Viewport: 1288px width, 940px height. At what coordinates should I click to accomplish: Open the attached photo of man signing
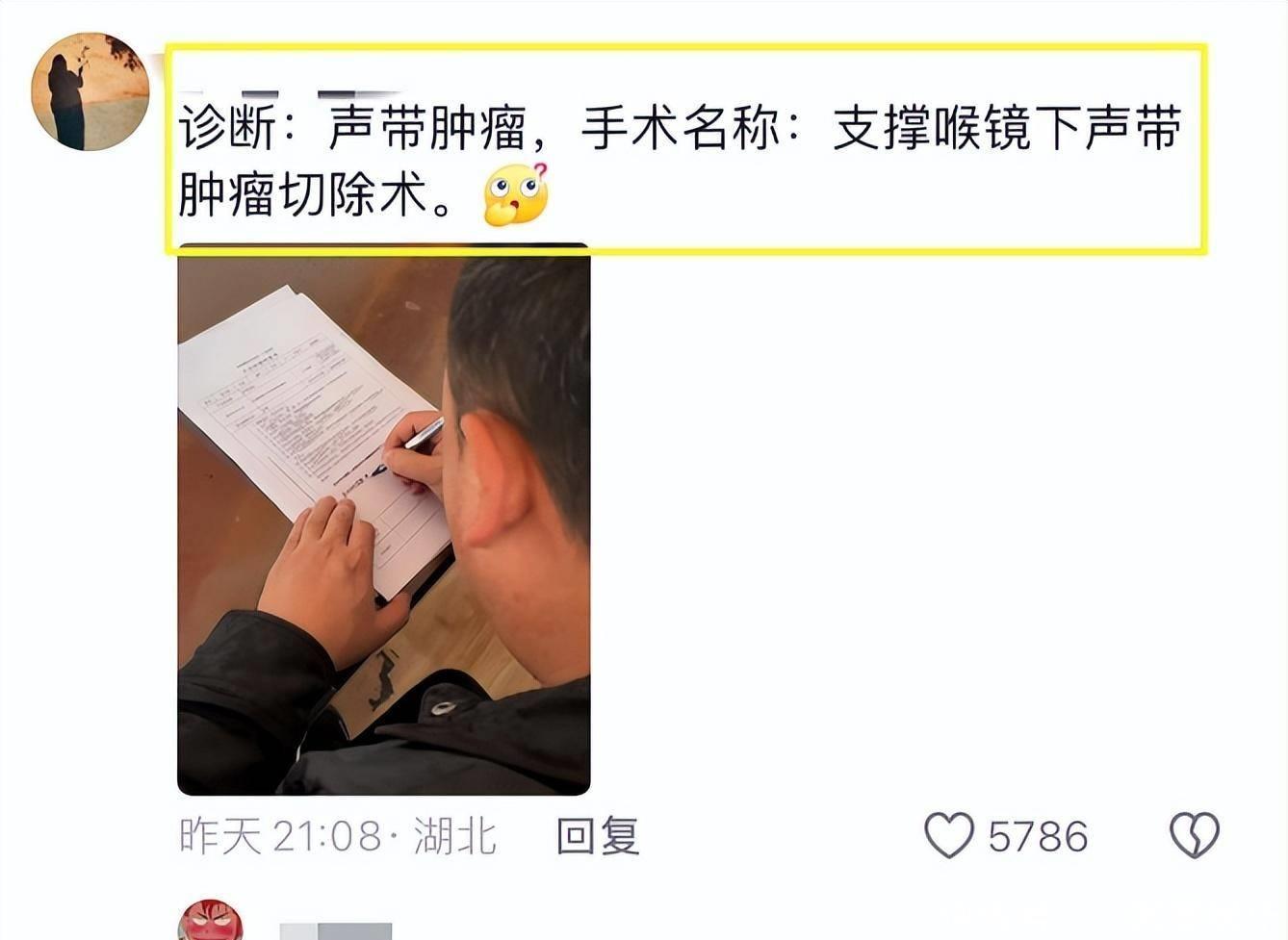[x=384, y=520]
